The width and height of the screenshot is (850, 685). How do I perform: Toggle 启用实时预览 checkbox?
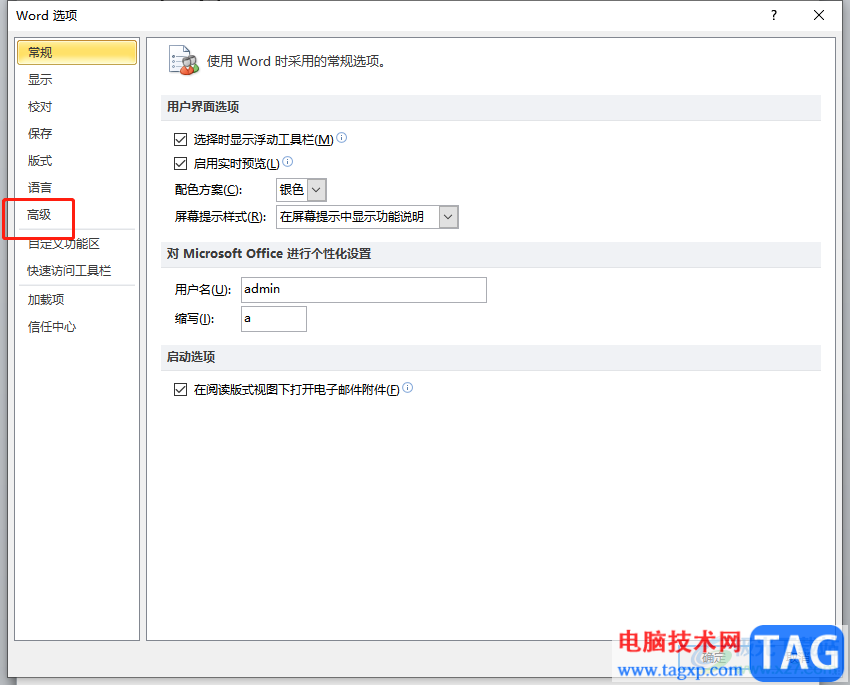(x=181, y=163)
